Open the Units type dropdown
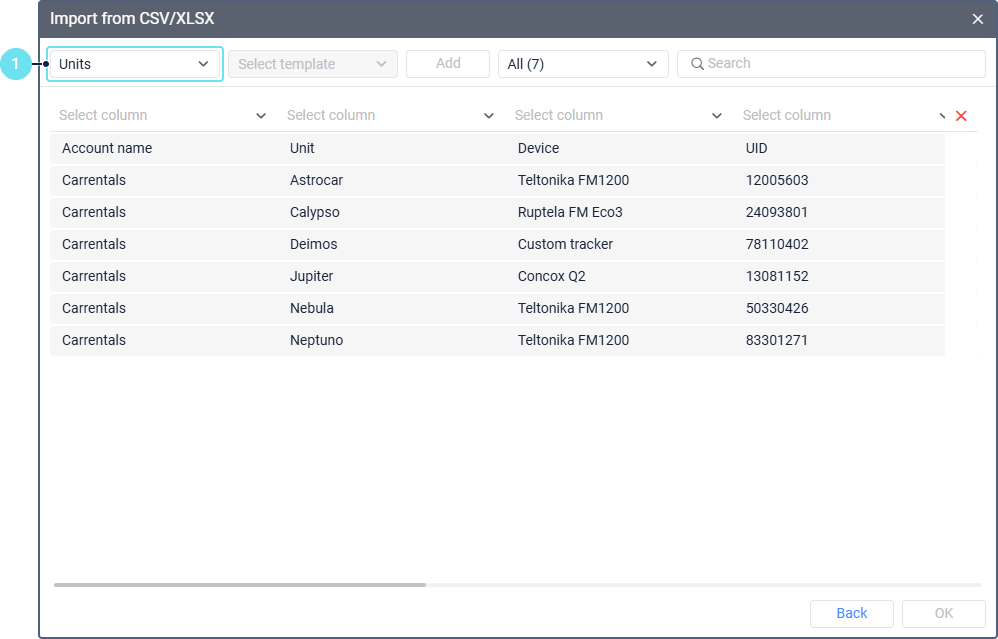998x639 pixels. [134, 64]
